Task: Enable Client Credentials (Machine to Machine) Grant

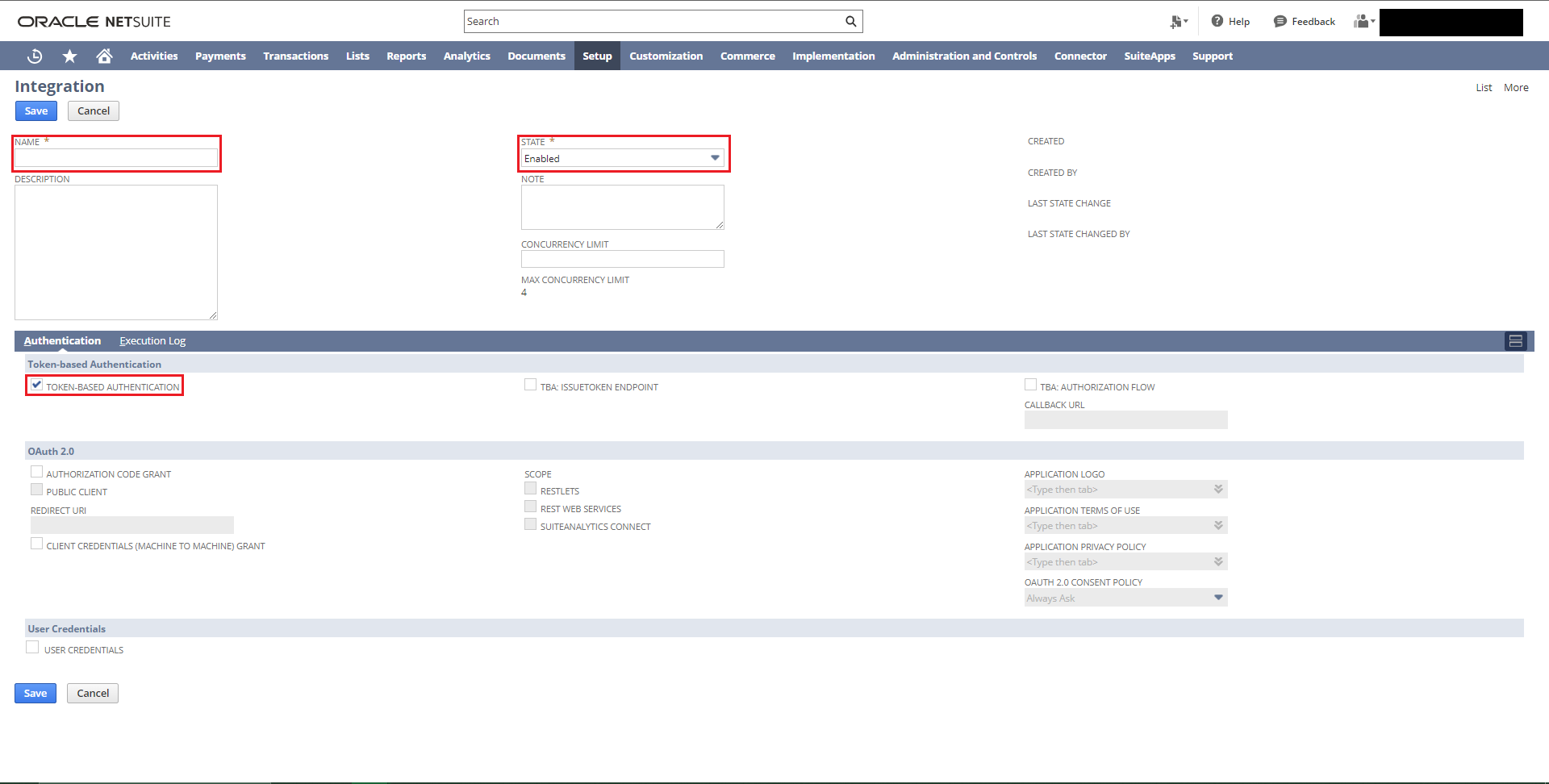Action: (x=36, y=544)
